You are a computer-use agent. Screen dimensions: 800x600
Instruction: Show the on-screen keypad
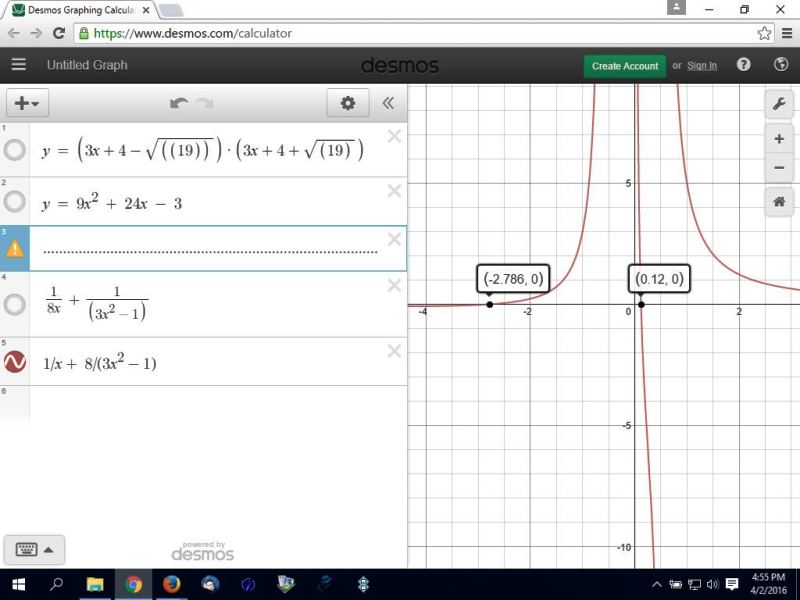34,549
